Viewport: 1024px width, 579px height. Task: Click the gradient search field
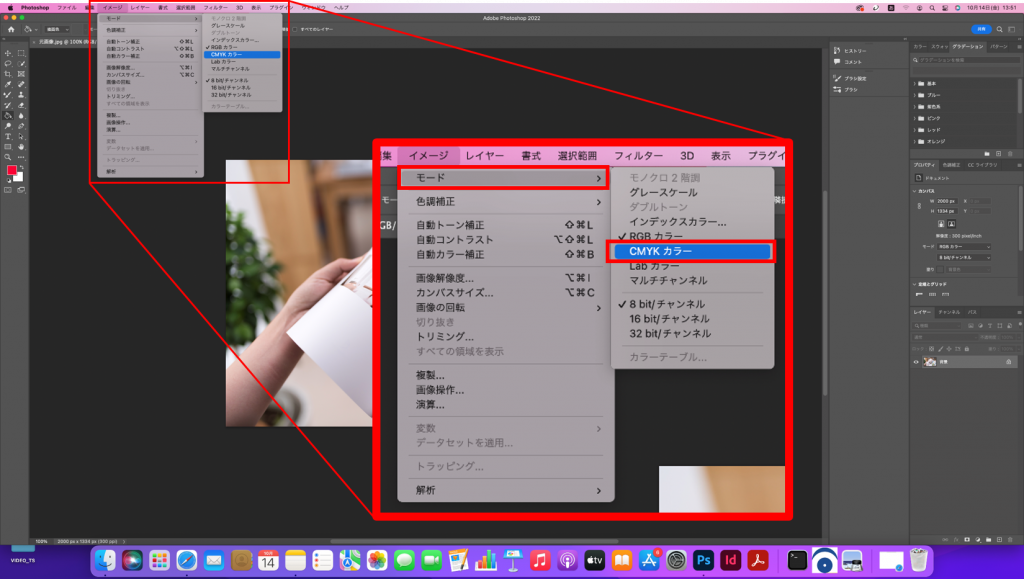point(967,60)
